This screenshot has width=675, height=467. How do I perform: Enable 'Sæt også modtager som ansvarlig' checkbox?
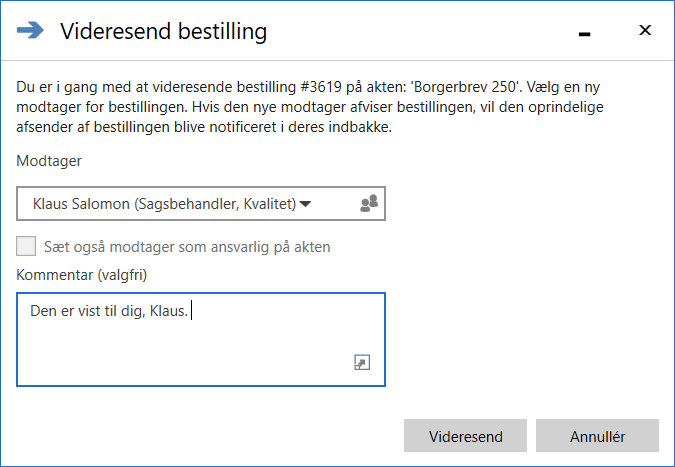click(27, 246)
